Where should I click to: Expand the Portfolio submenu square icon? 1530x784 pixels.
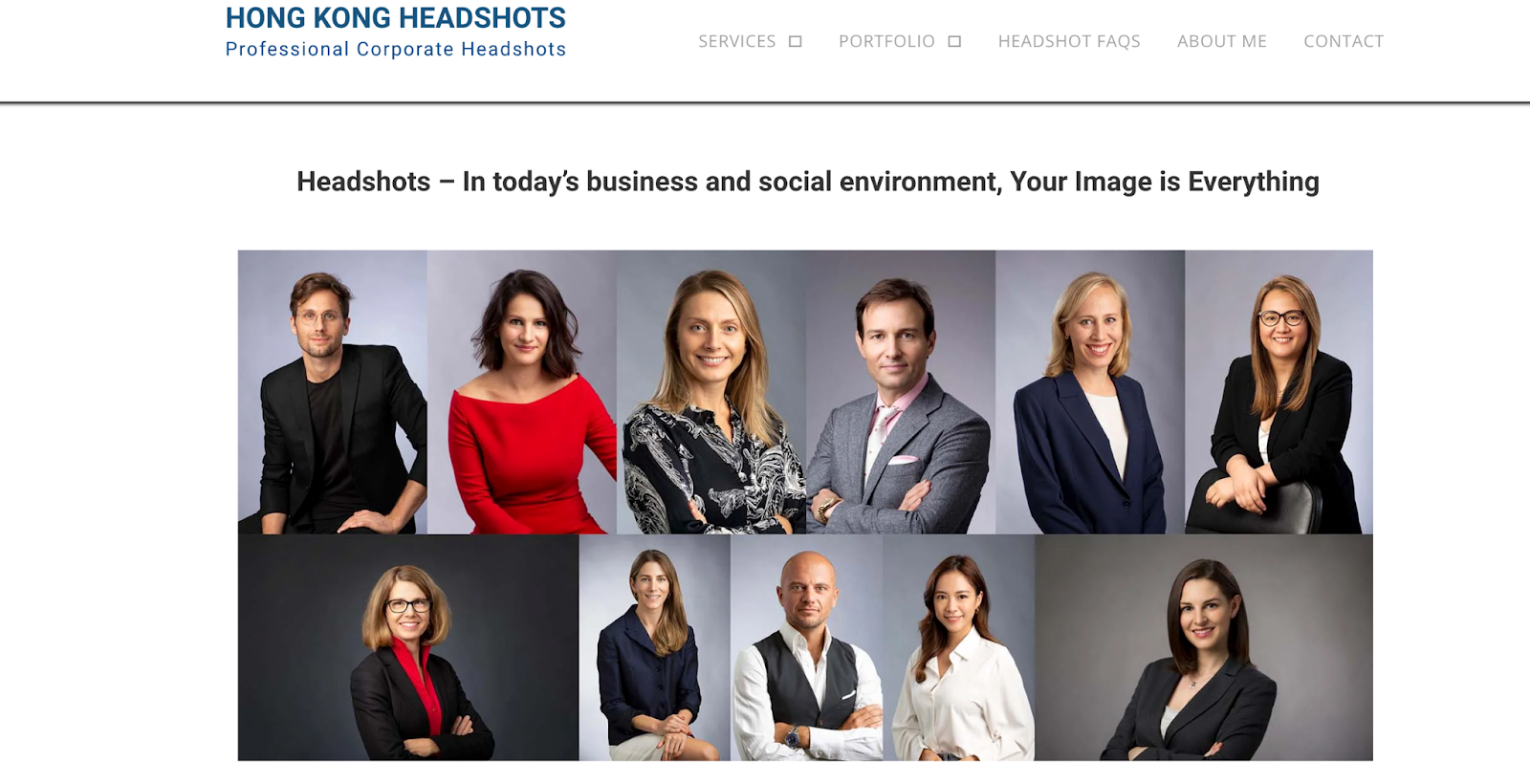click(954, 41)
